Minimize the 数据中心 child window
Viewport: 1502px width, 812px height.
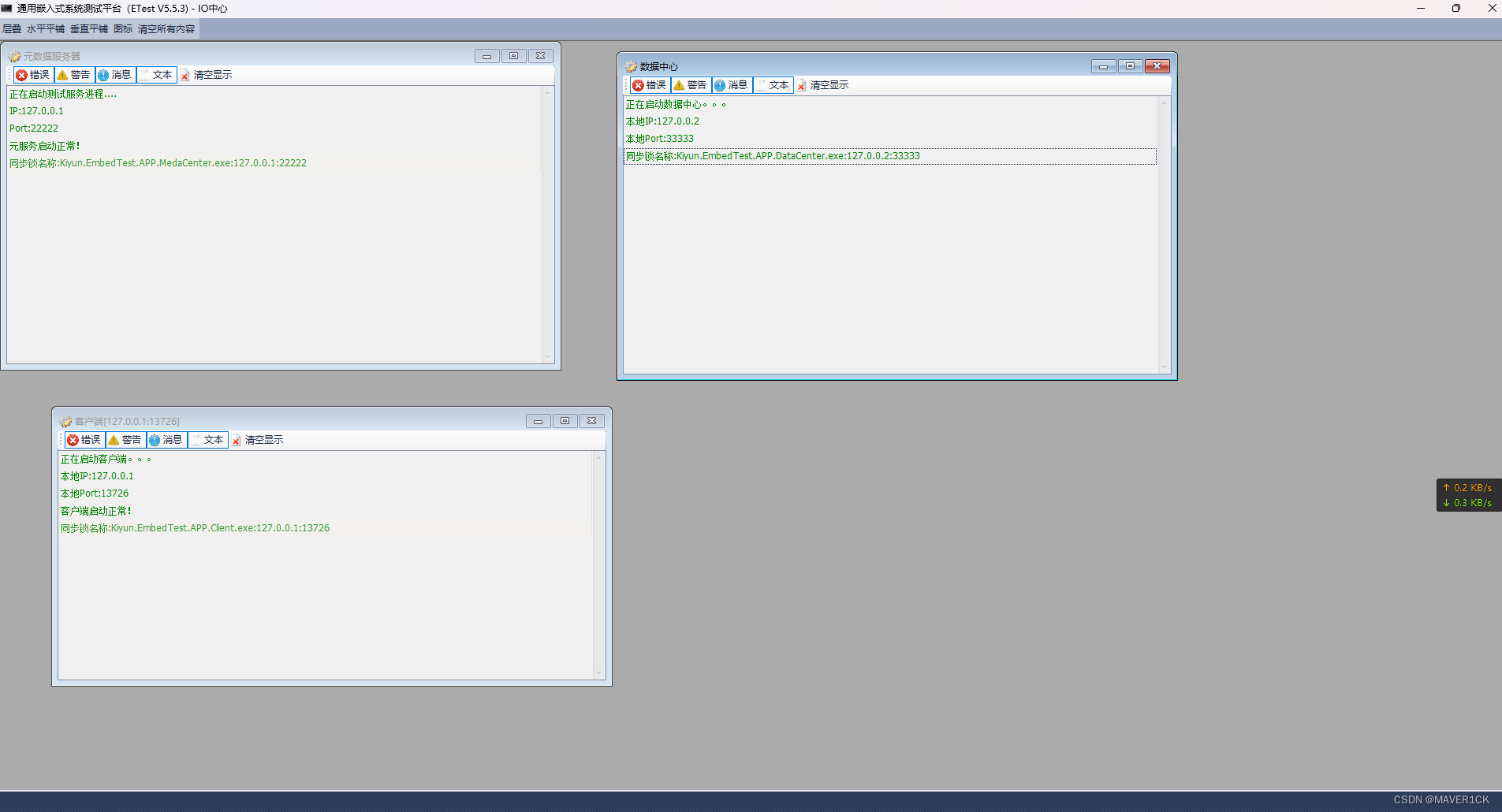1104,66
